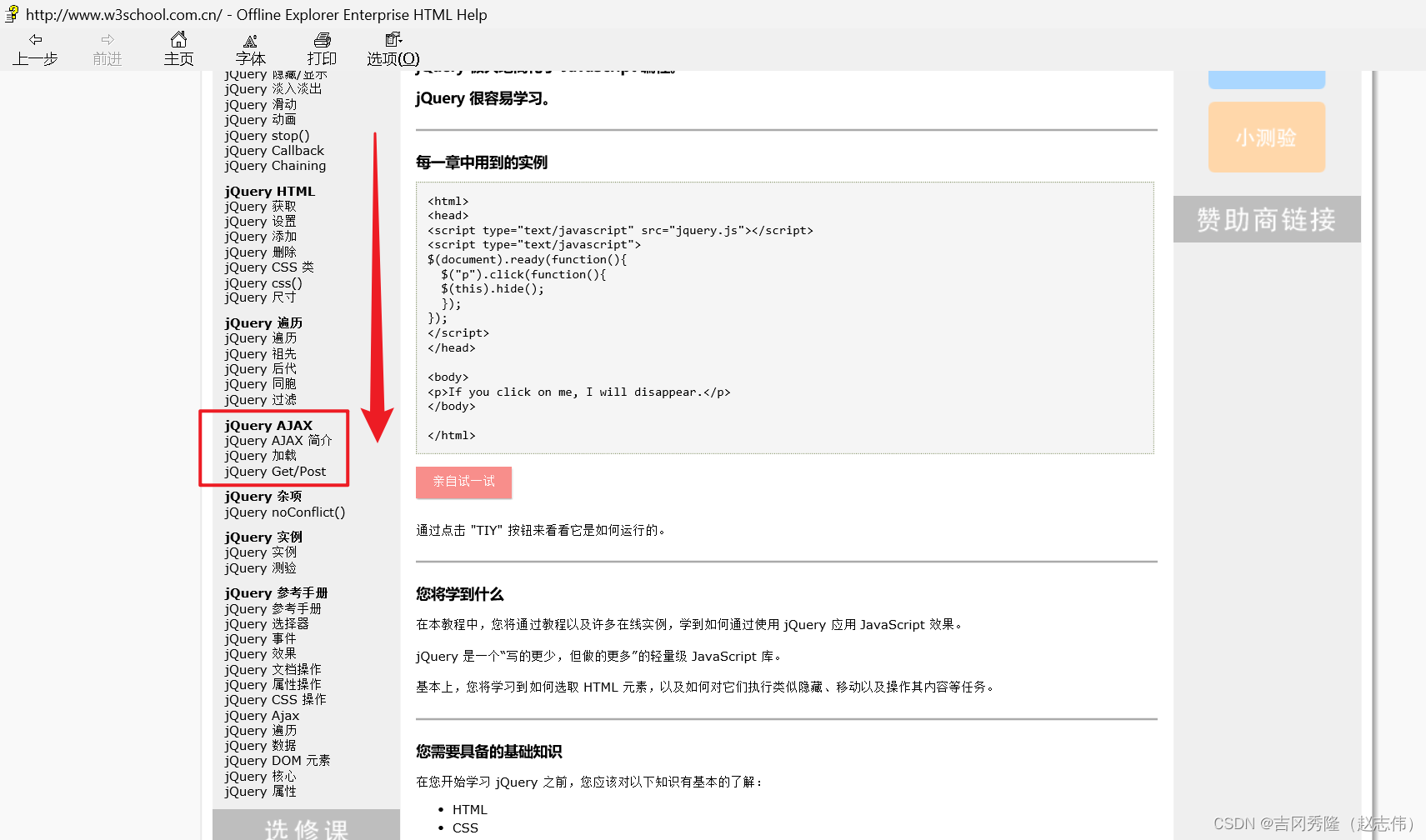Screen dimensions: 1426x840
Task: Open the jQuery Chaining link
Action: pyautogui.click(x=275, y=166)
